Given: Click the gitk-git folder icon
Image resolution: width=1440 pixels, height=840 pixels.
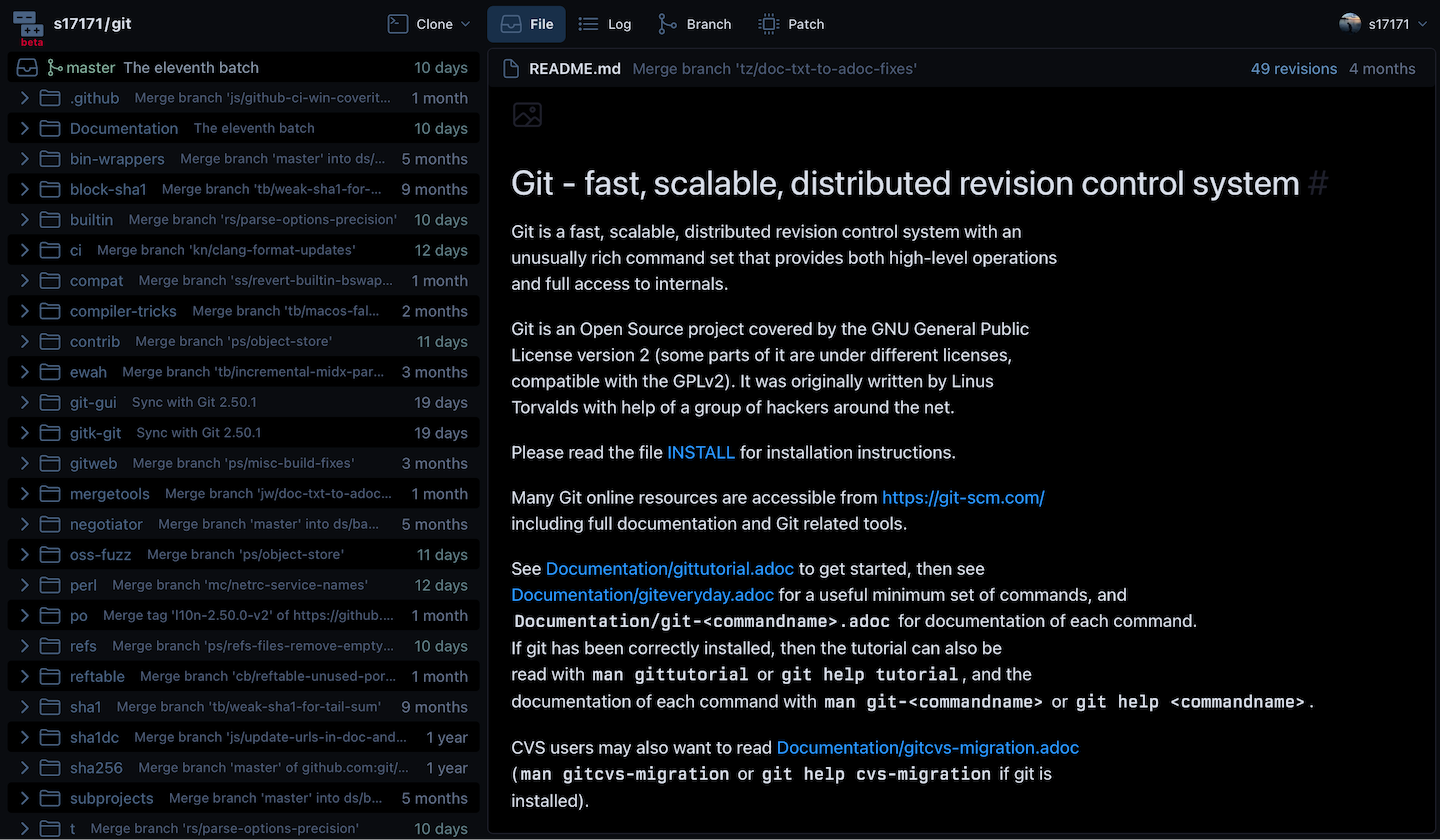Looking at the screenshot, I should tap(50, 433).
